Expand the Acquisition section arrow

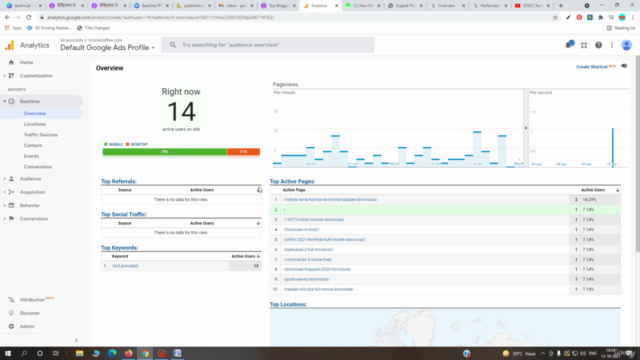pyautogui.click(x=4, y=192)
